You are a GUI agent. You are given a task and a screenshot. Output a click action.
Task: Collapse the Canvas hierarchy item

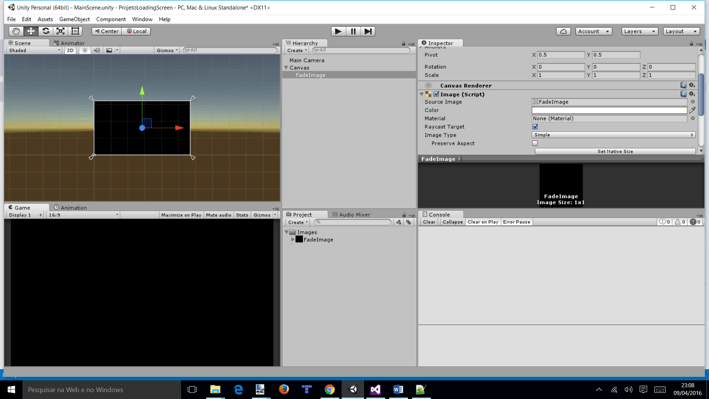coord(286,67)
